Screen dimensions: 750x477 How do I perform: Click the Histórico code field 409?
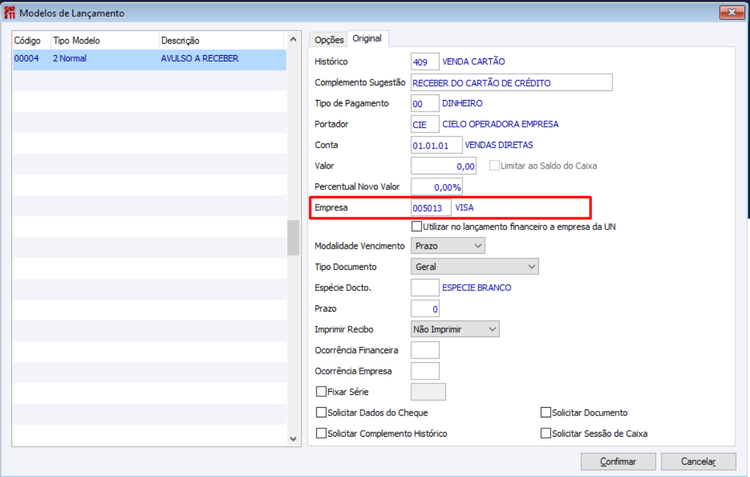point(425,62)
